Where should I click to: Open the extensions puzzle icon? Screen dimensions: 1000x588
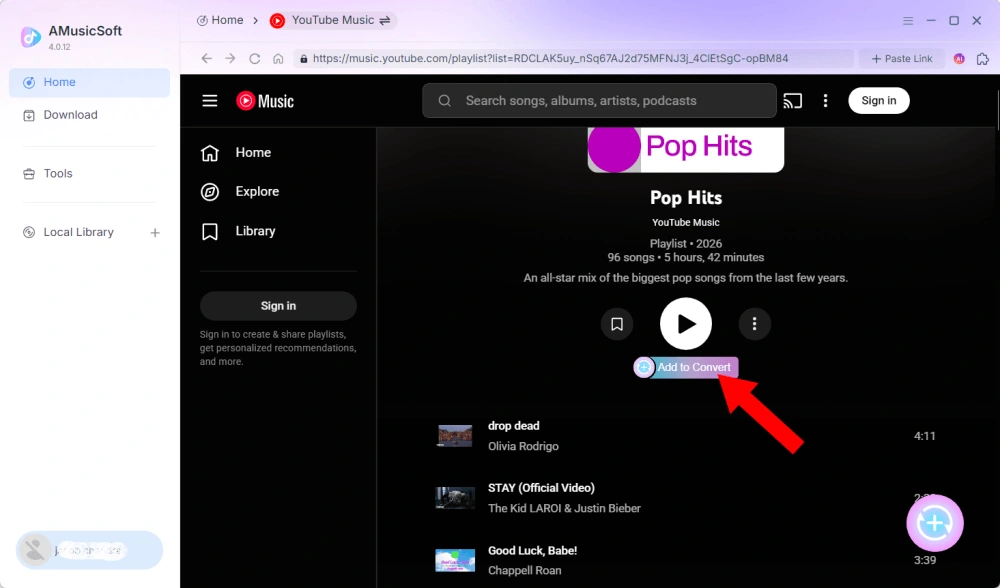[x=983, y=59]
